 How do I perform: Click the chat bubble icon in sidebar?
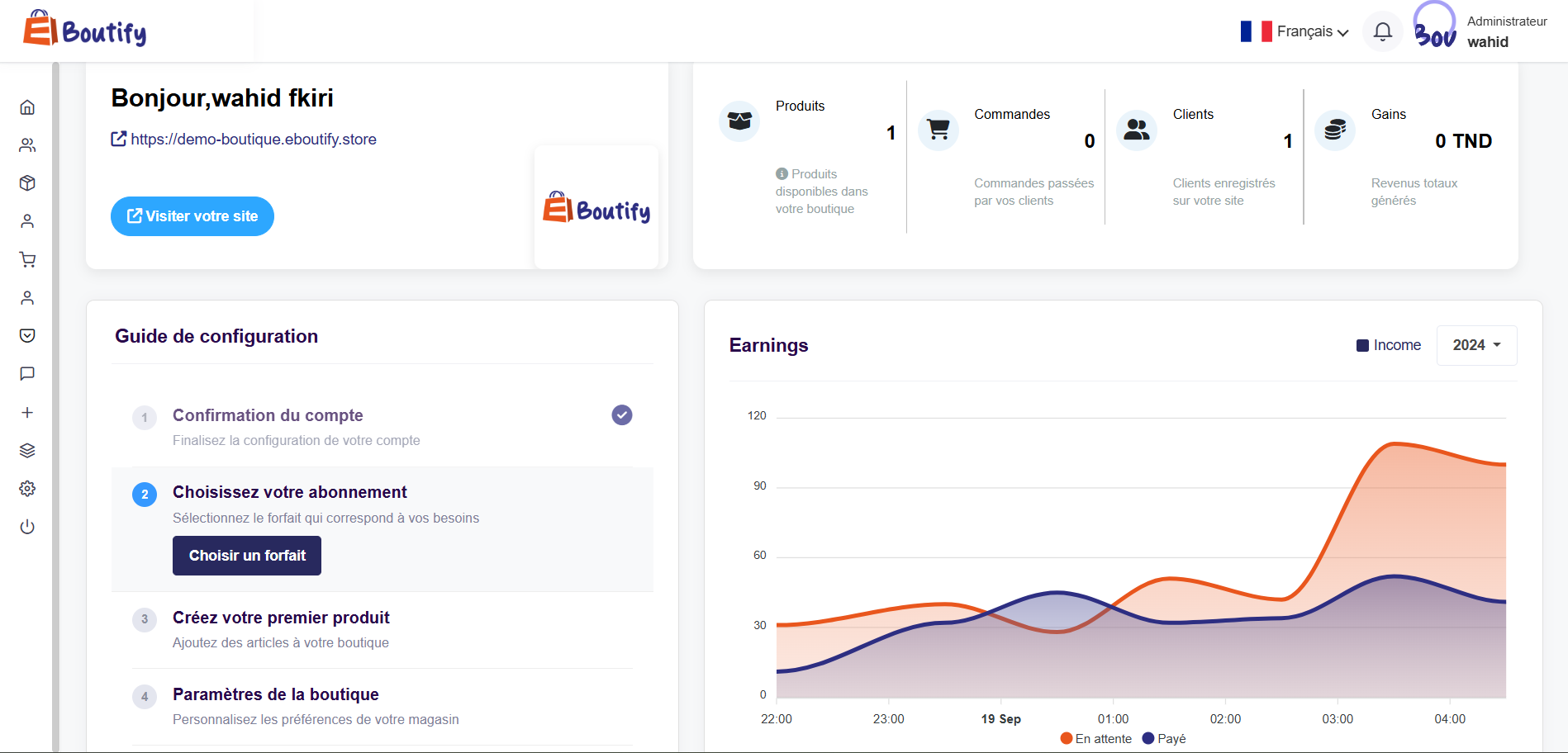[x=27, y=374]
